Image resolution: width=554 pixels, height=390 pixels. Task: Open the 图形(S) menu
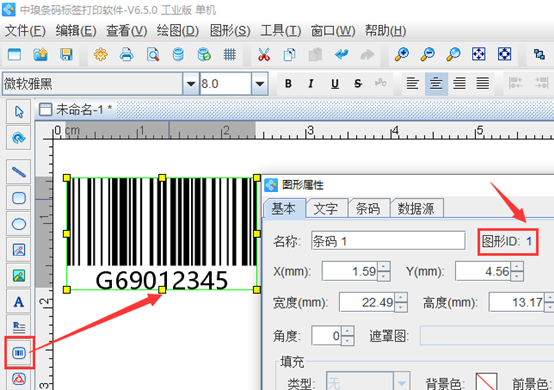230,31
